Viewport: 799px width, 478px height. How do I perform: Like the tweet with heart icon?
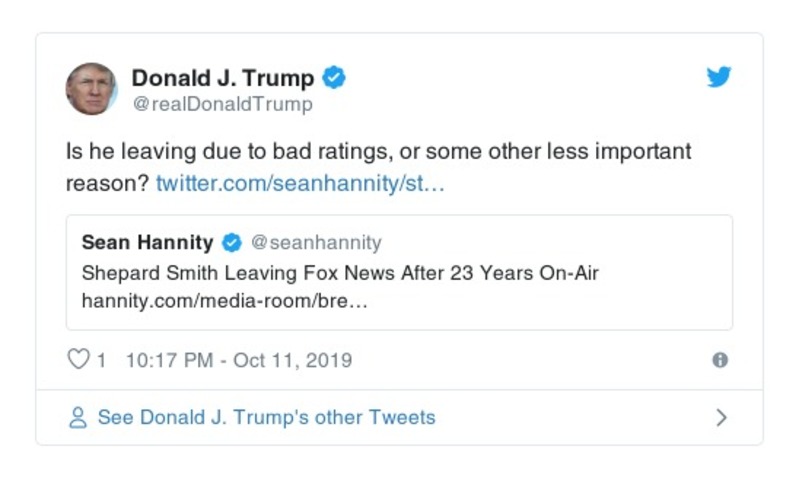78,359
